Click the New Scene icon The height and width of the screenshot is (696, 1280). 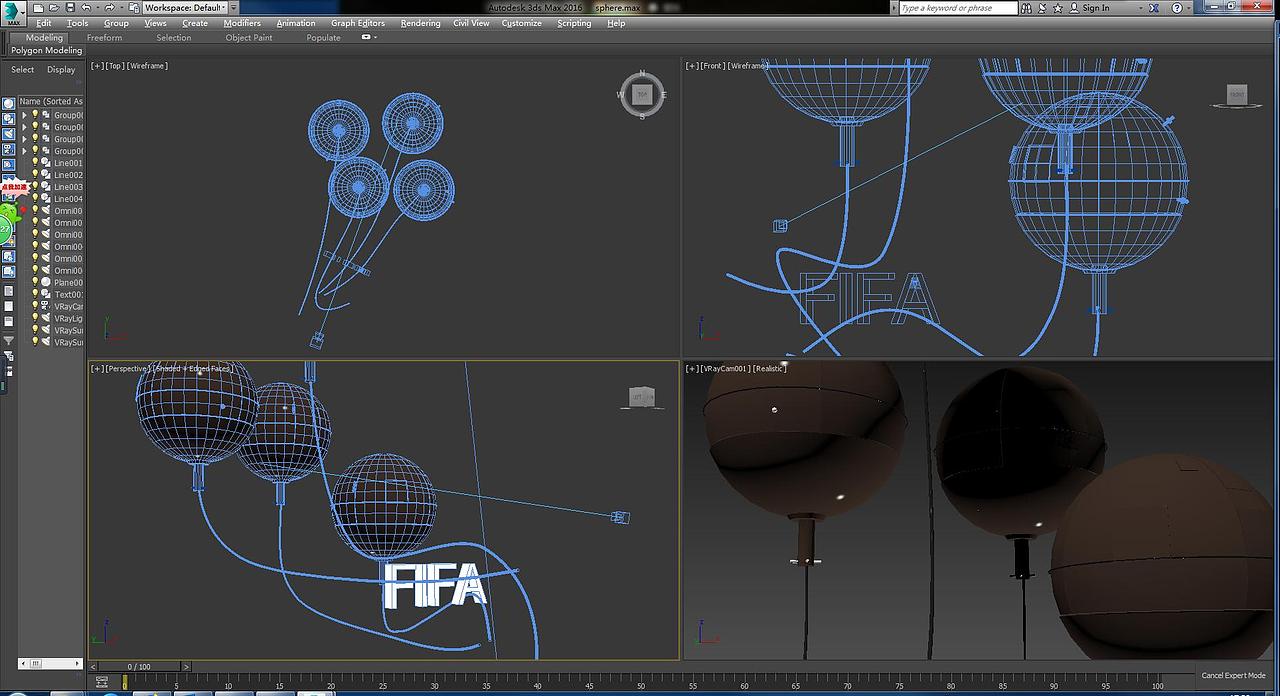pos(38,8)
